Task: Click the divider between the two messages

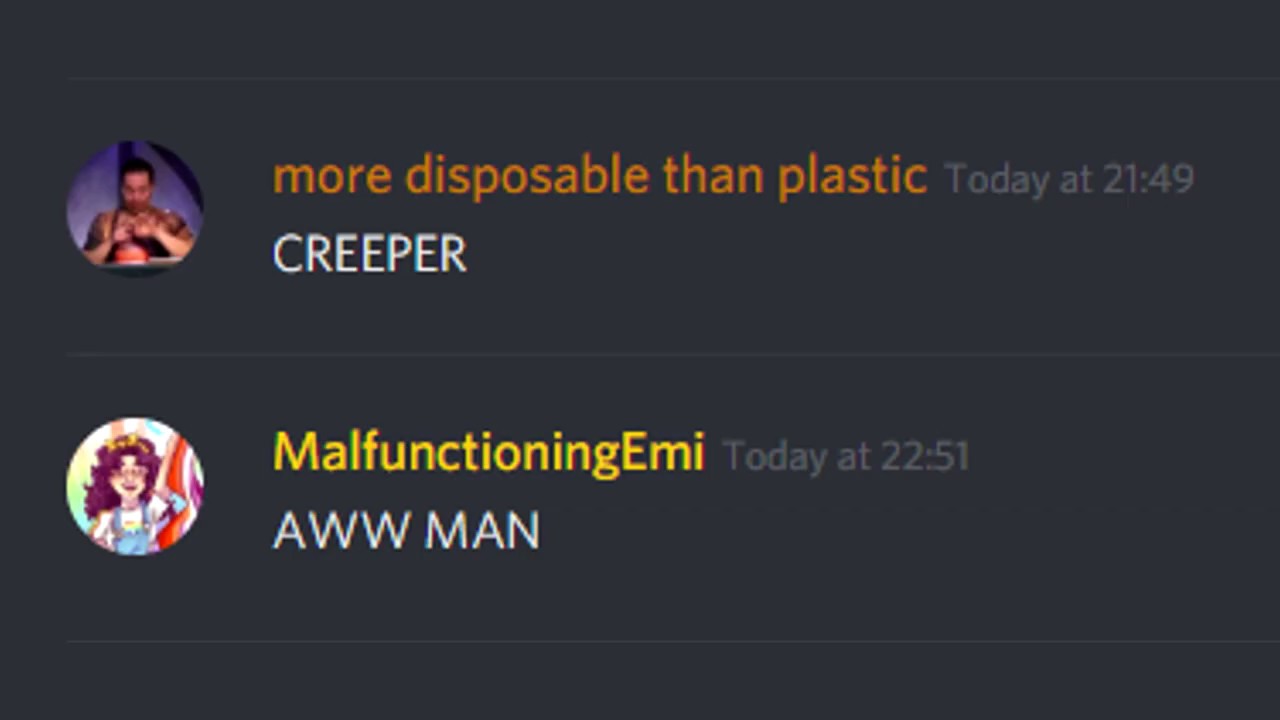Action: coord(673,354)
